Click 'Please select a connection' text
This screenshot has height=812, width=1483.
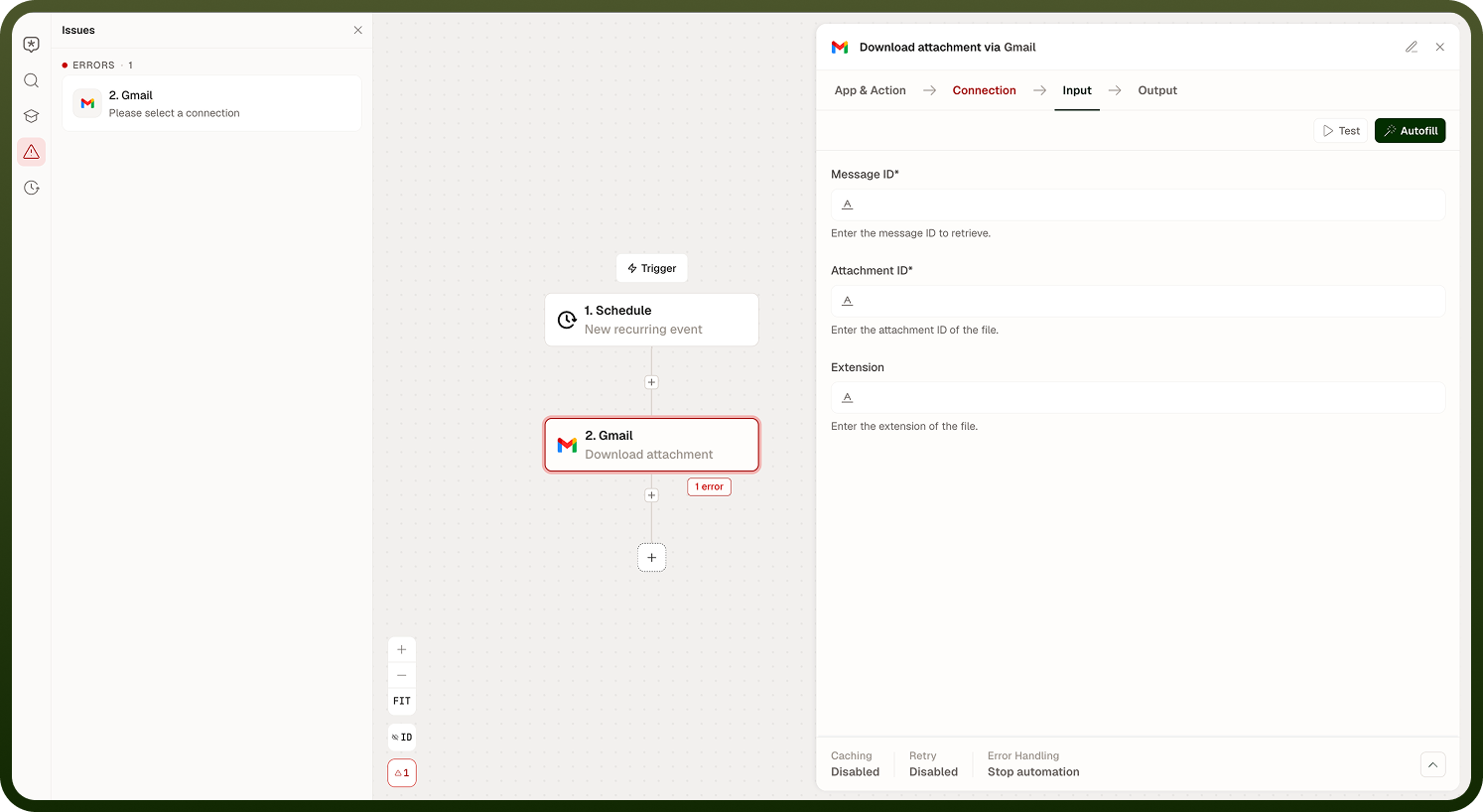point(175,113)
